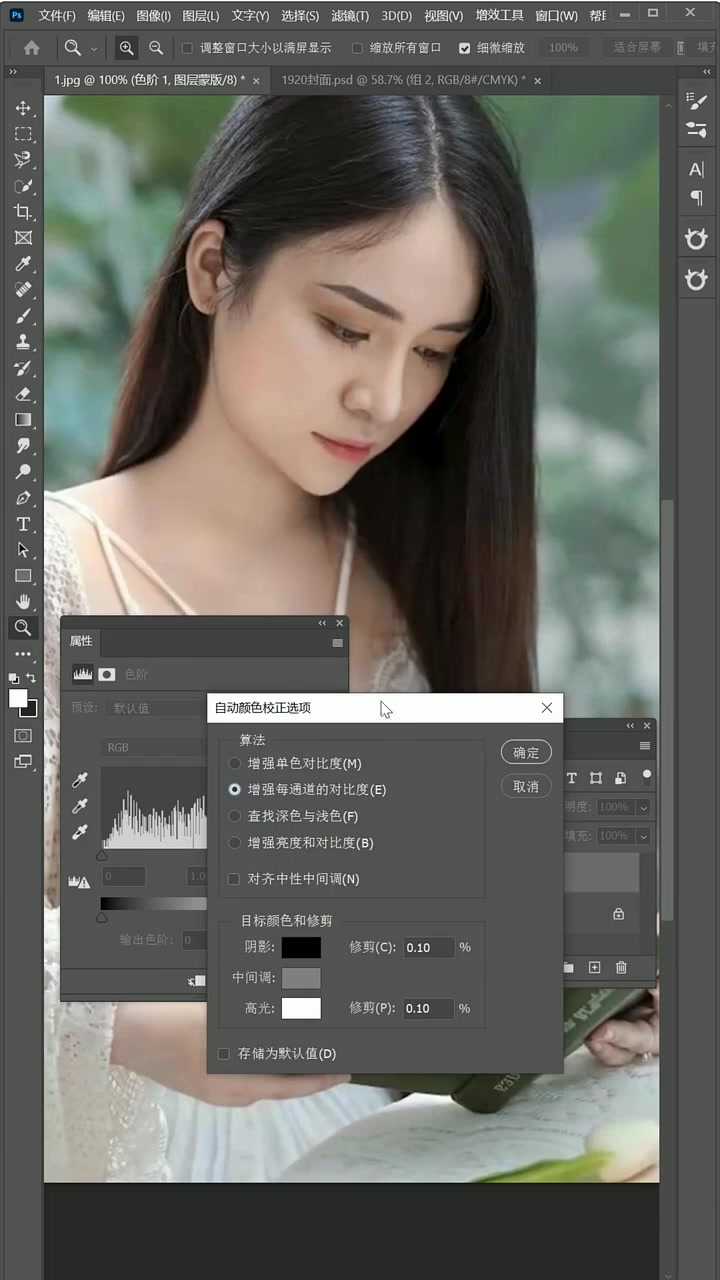The image size is (720, 1280).
Task: Select the Move tool
Action: pos(23,108)
